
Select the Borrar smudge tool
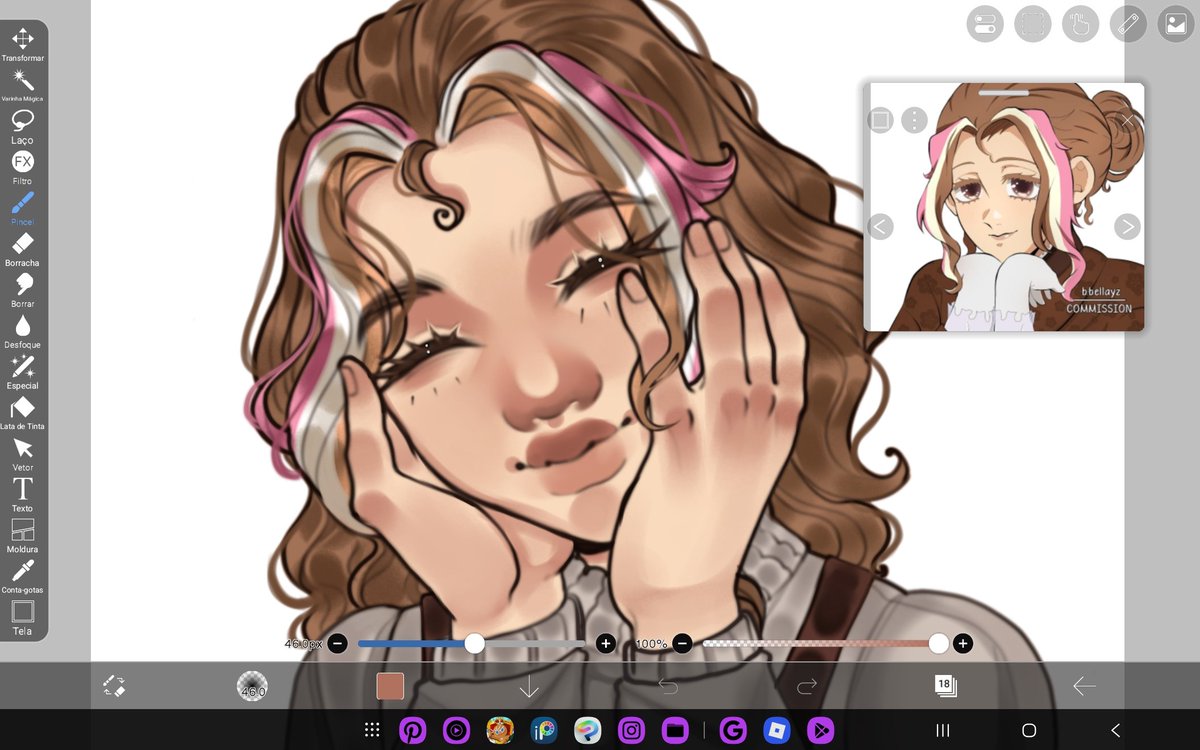point(22,290)
